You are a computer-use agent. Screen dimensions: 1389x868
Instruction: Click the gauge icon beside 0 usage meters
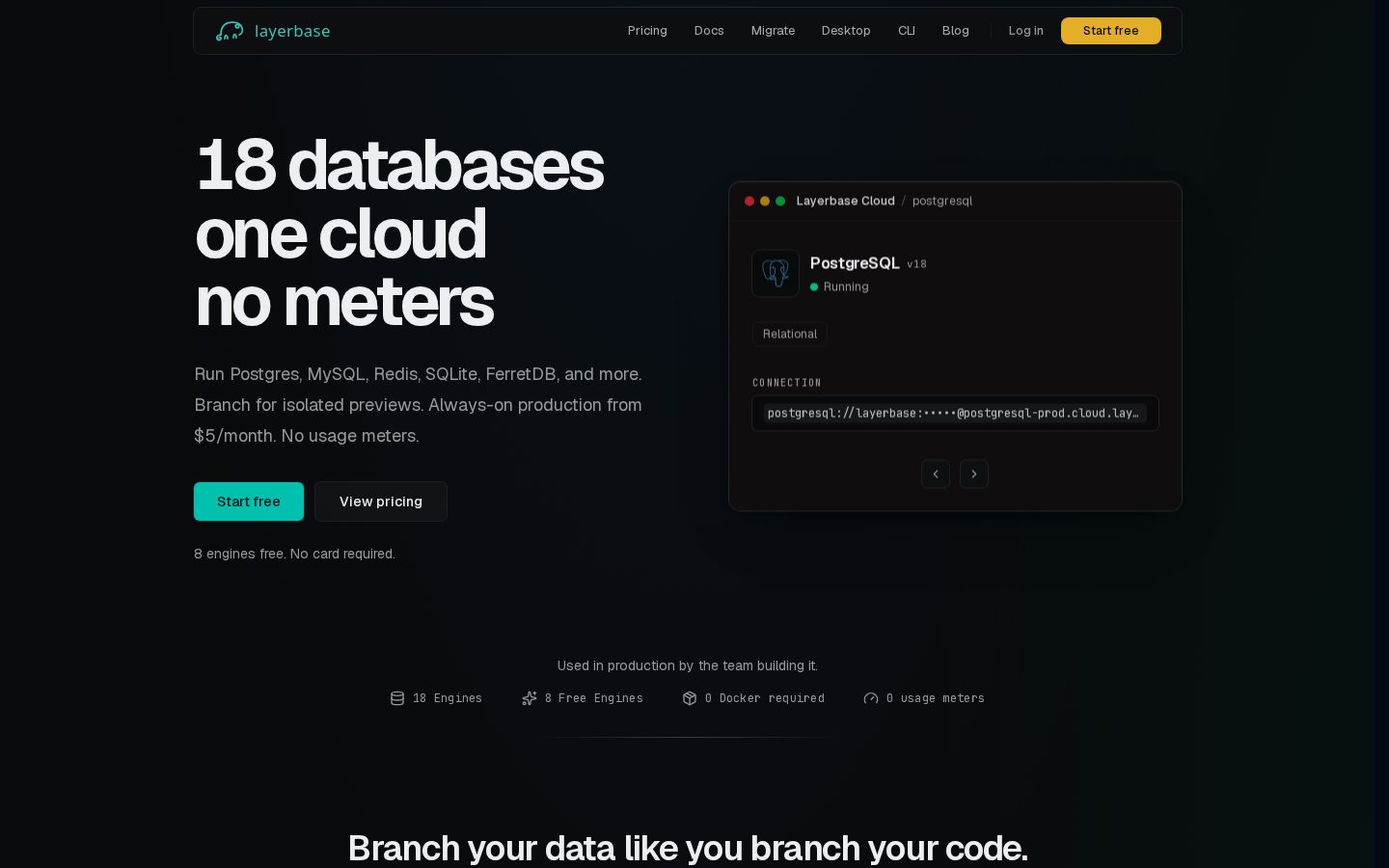(871, 698)
